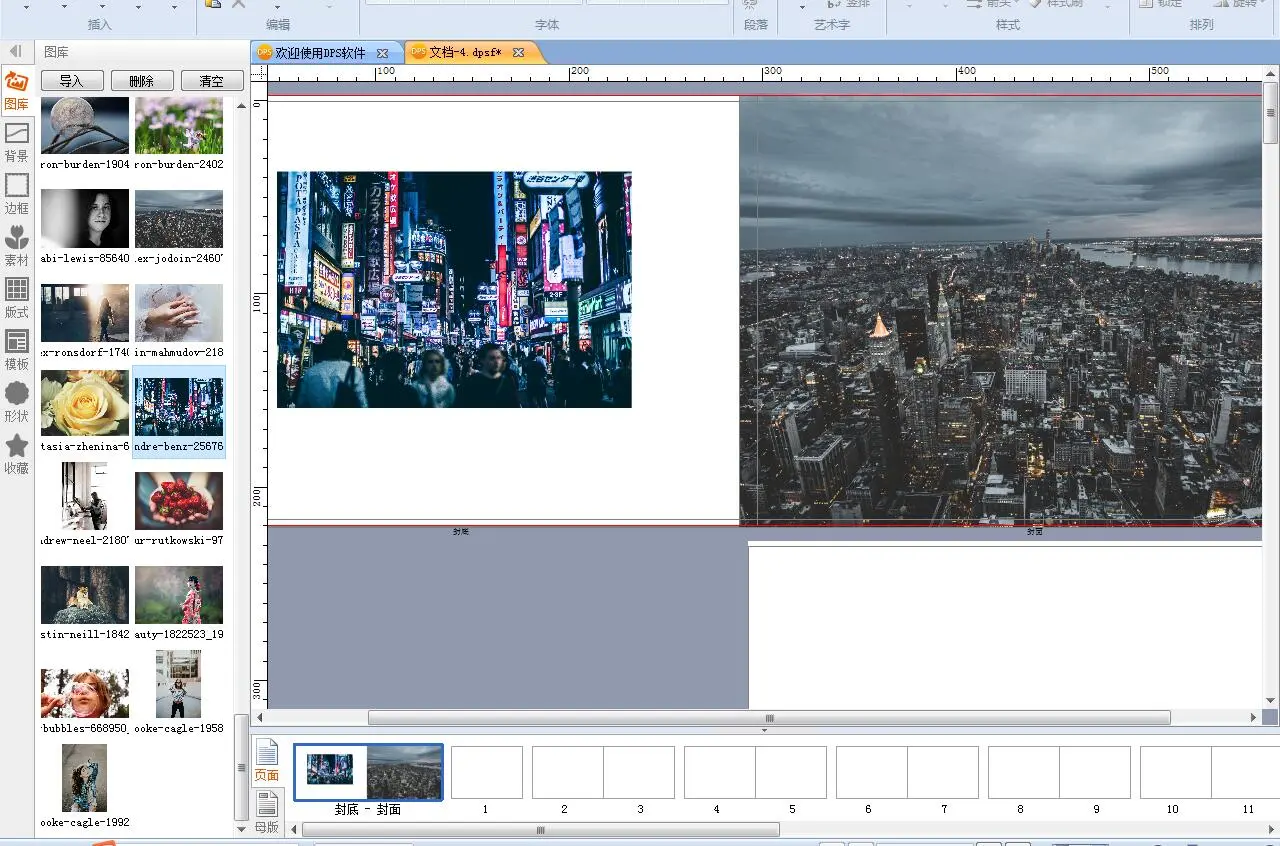
Task: Select the Tokyo neon street image on canvas
Action: tap(454, 289)
